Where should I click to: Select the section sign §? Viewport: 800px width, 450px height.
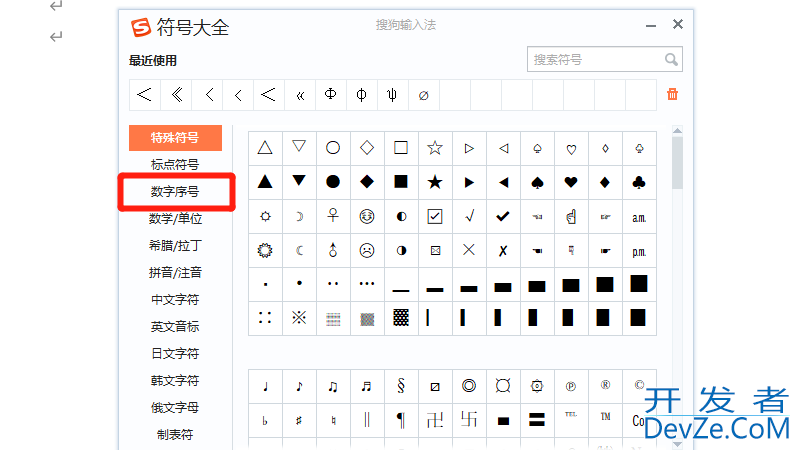click(401, 386)
